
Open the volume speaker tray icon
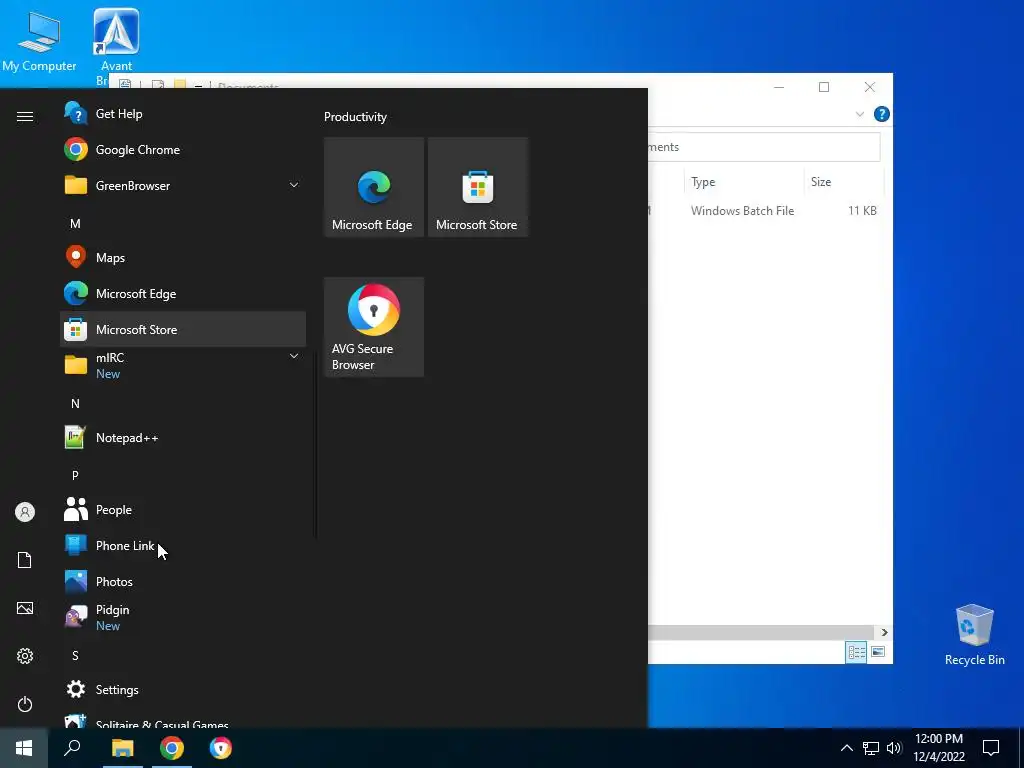pyautogui.click(x=894, y=748)
